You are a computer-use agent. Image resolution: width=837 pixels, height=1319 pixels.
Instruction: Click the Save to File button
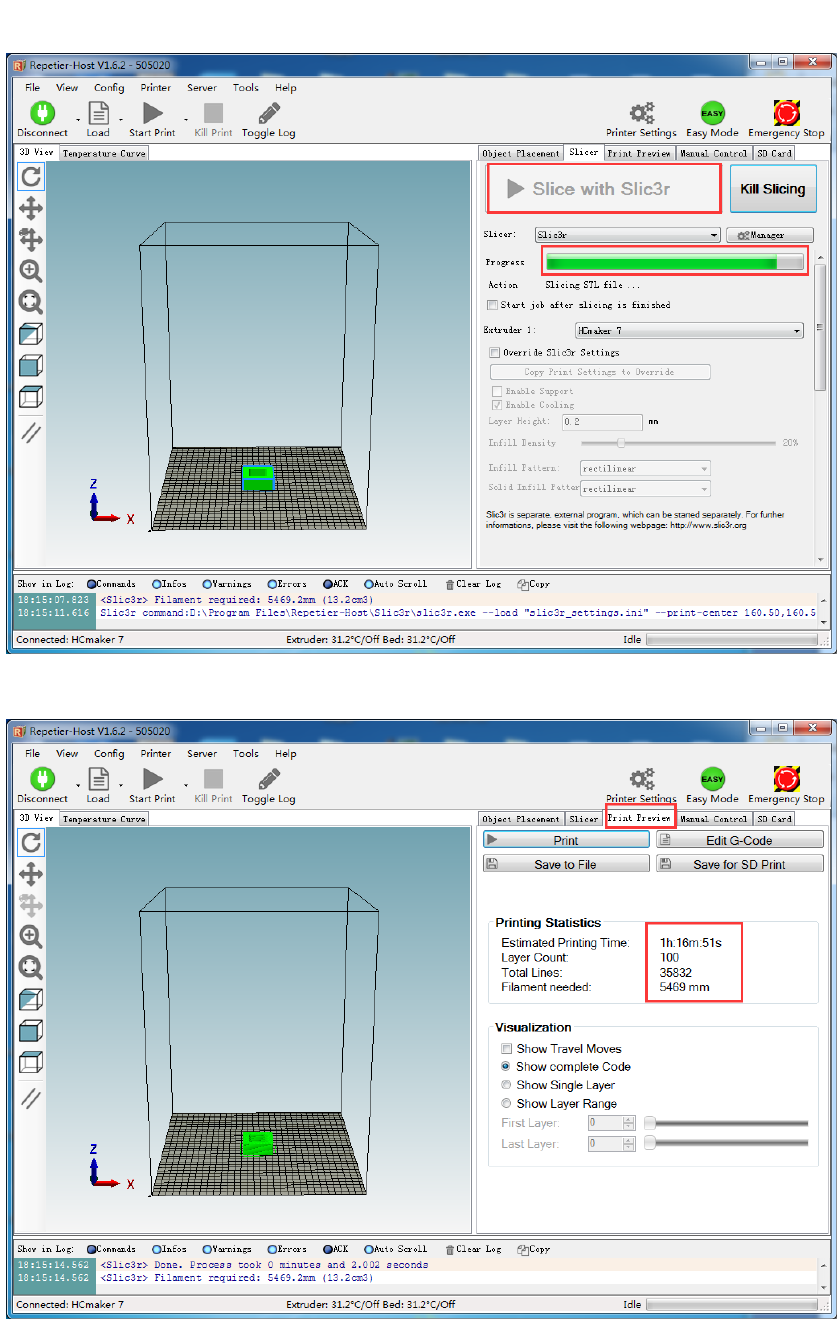(566, 864)
